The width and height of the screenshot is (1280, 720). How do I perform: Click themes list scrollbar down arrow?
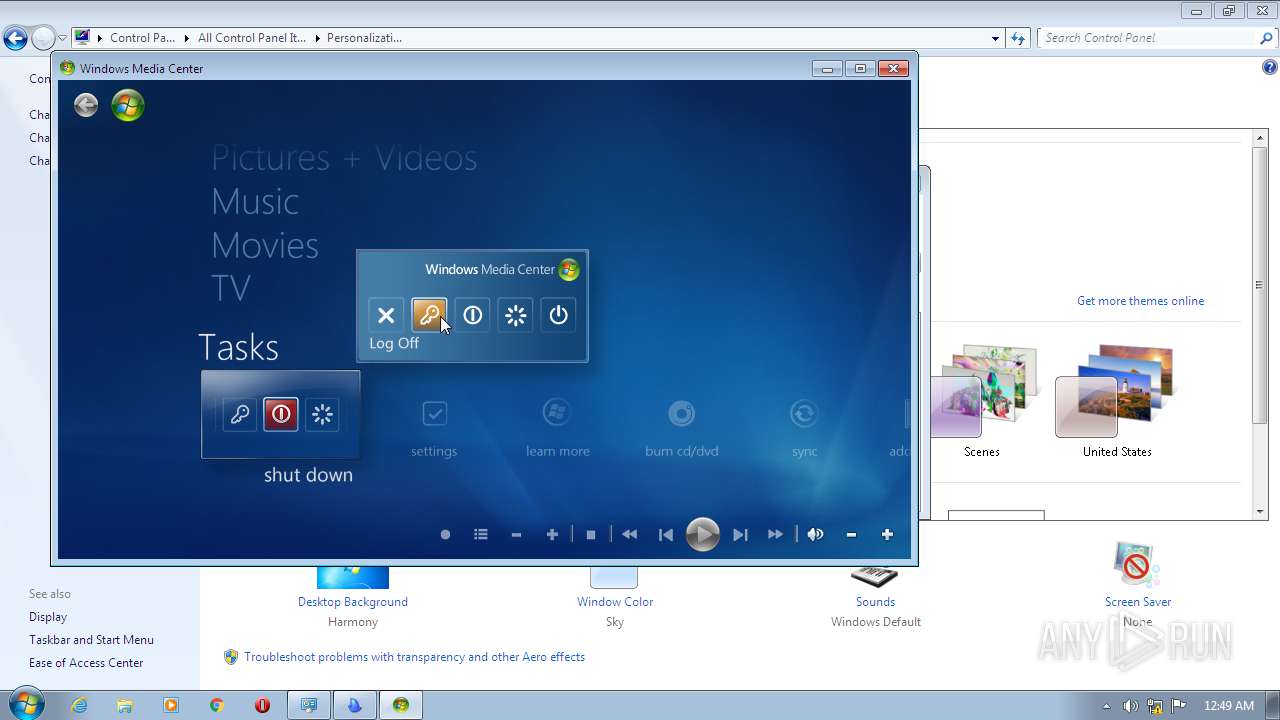pyautogui.click(x=1260, y=511)
